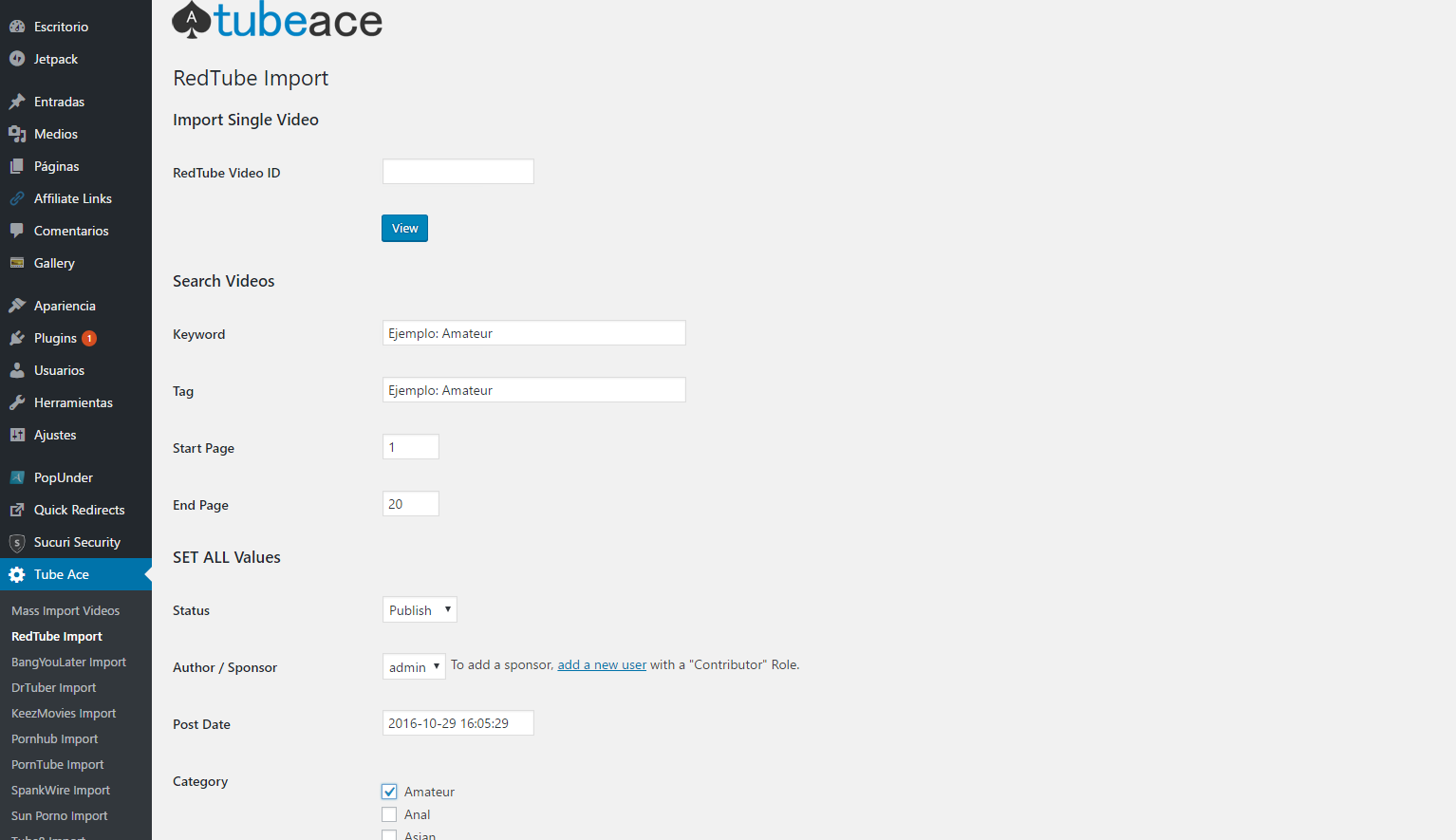Open the Quick Redirects menu label
The height and width of the screenshot is (840, 1456).
pyautogui.click(x=80, y=510)
